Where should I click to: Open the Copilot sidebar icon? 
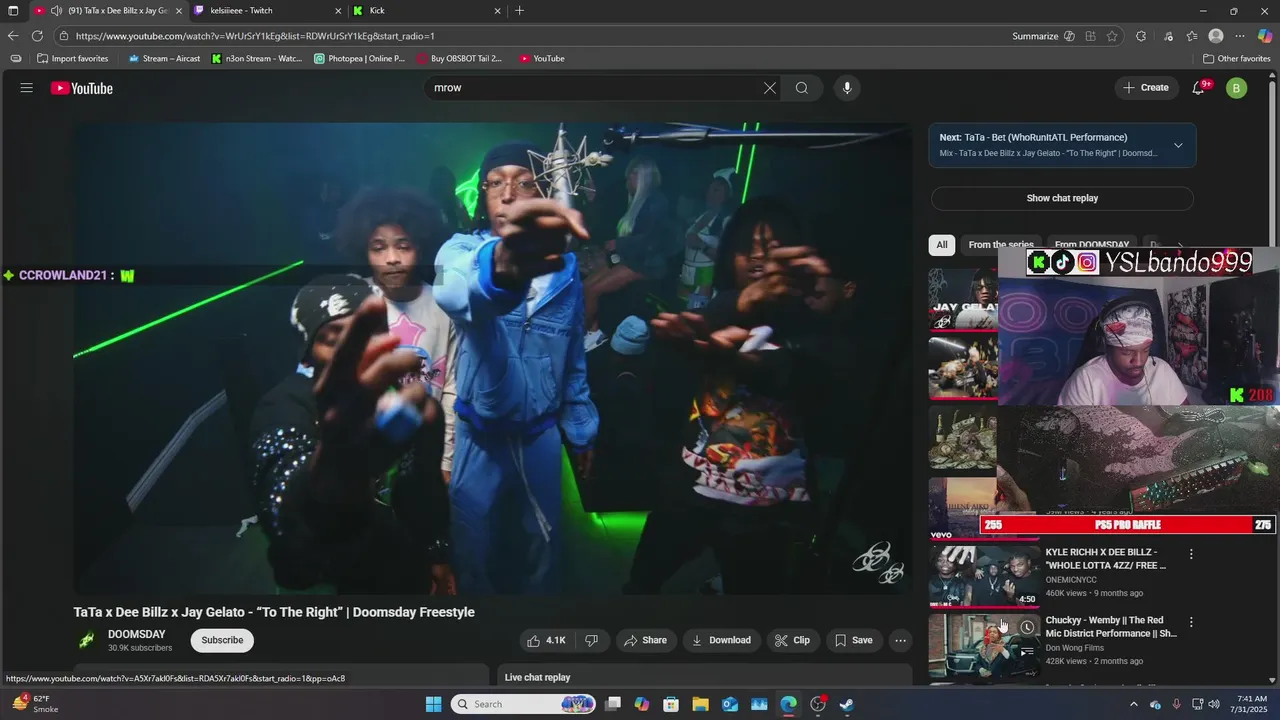point(1265,36)
